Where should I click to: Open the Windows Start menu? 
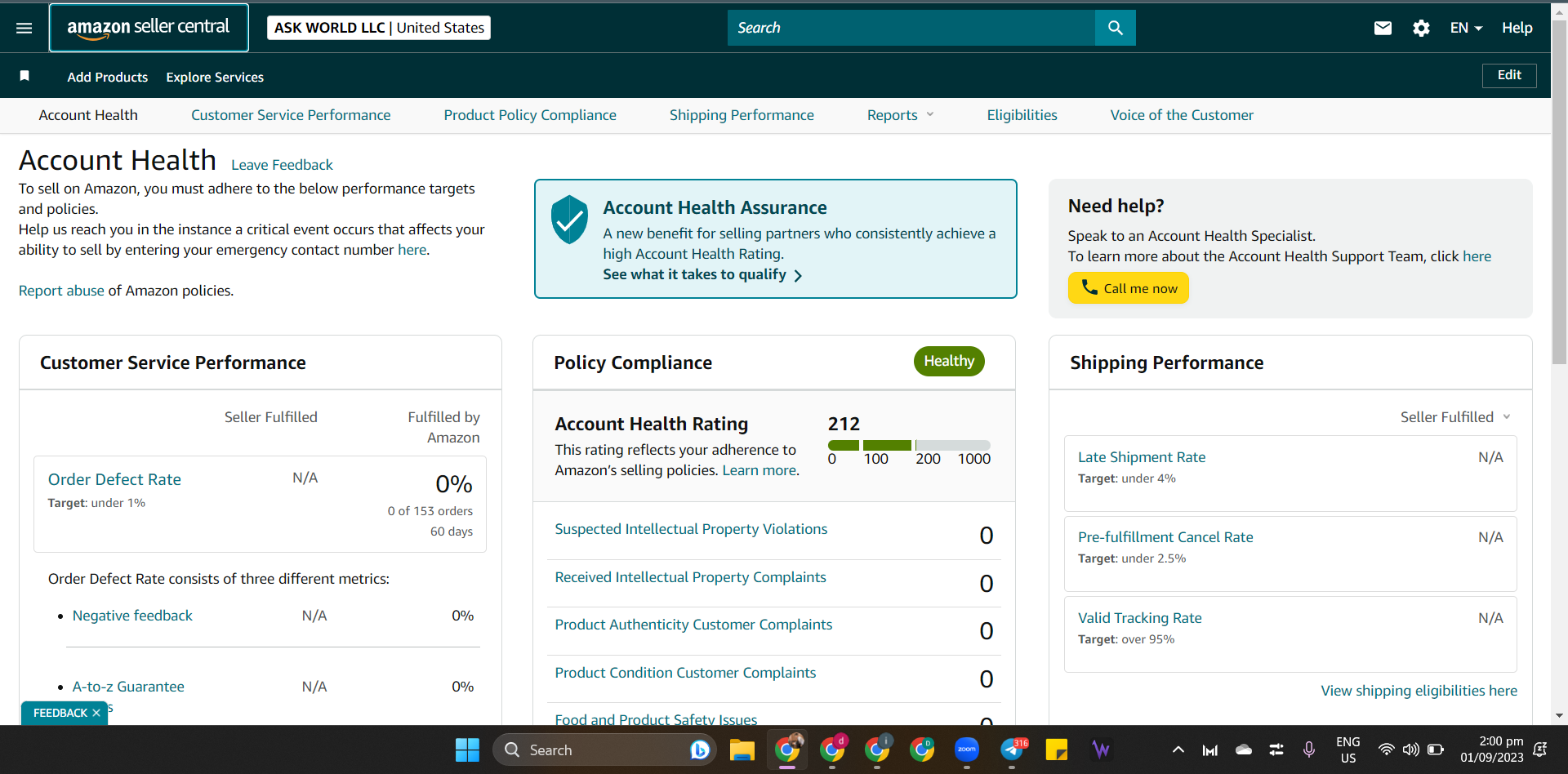[467, 750]
